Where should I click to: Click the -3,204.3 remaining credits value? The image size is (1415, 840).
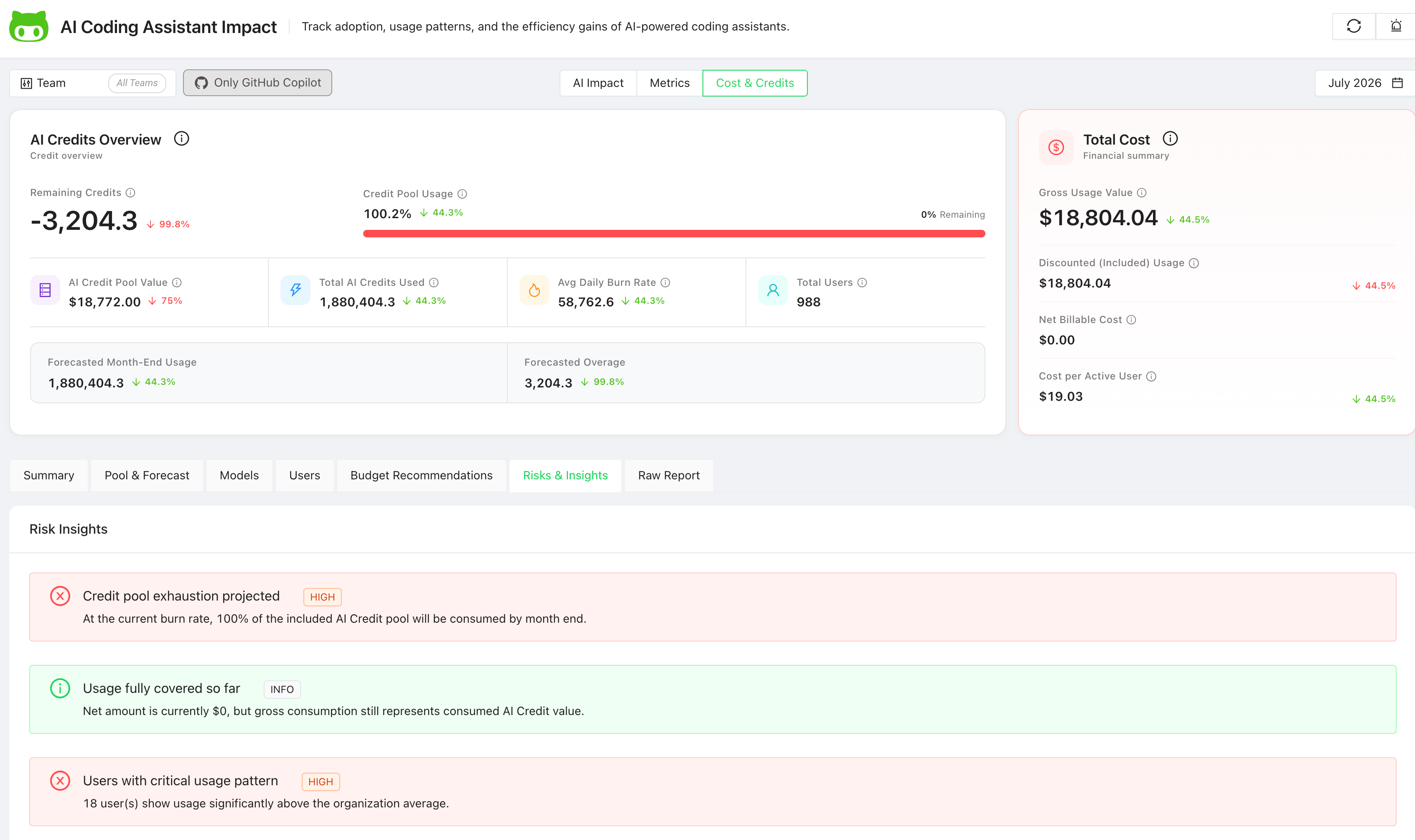coord(84,220)
